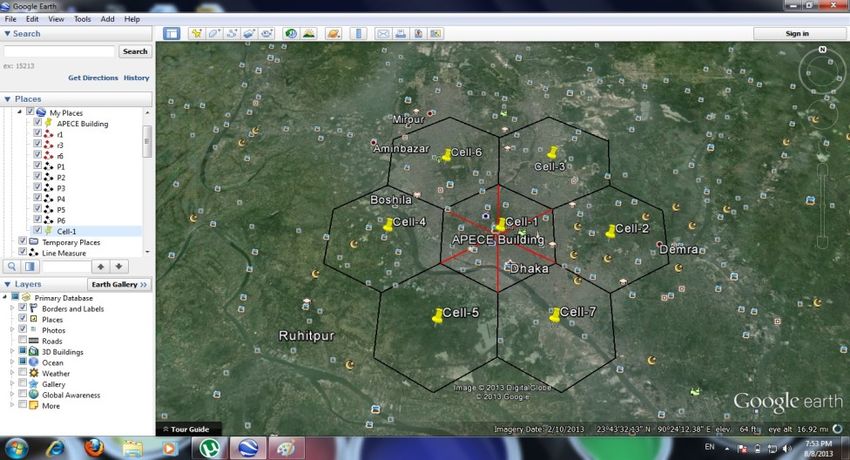Collapse the Search panel triangle
The width and height of the screenshot is (850, 460).
pos(7,34)
